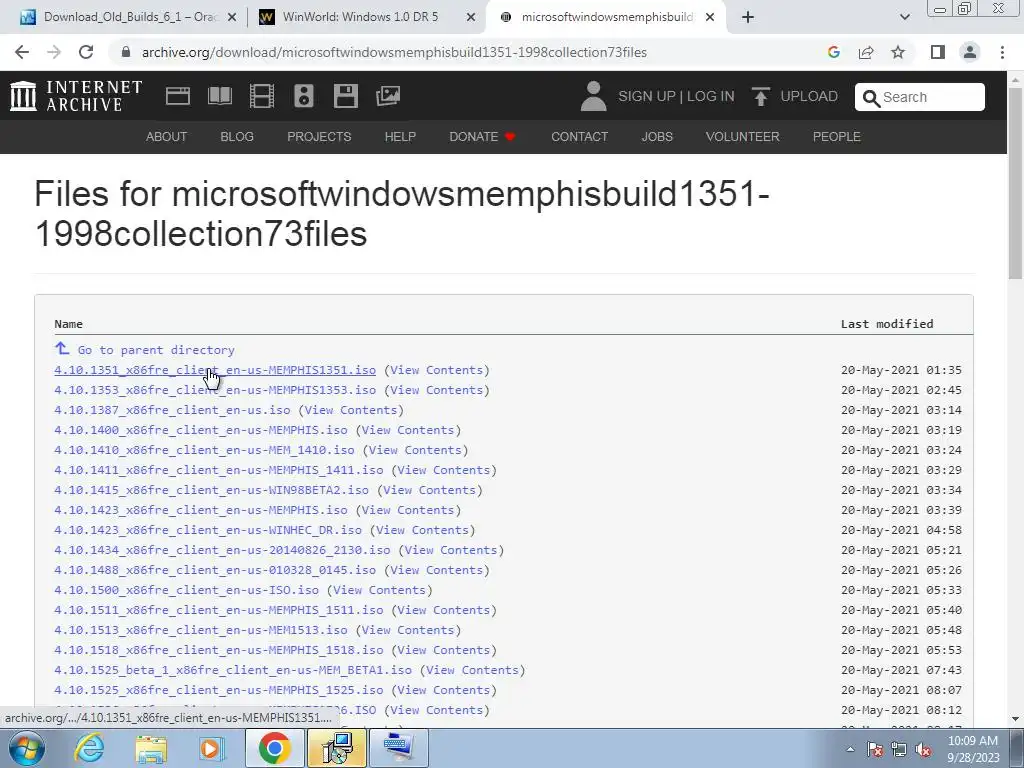
Task: Open the Audio speaker icon
Action: (x=304, y=96)
